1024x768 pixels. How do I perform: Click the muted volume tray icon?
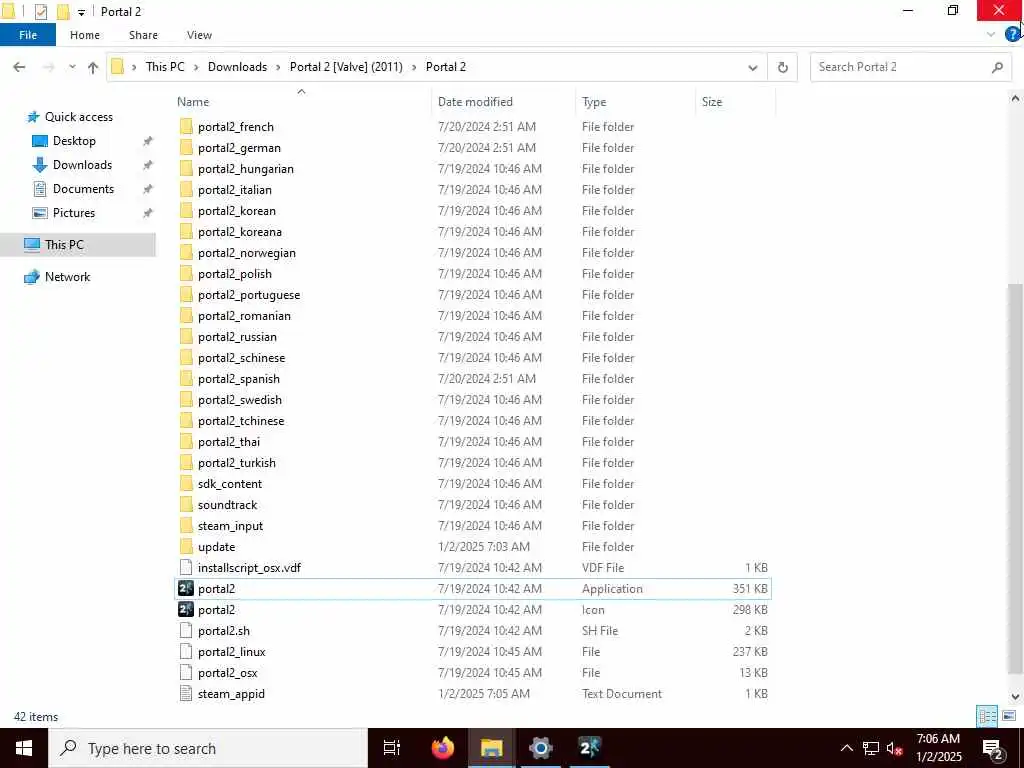(894, 748)
